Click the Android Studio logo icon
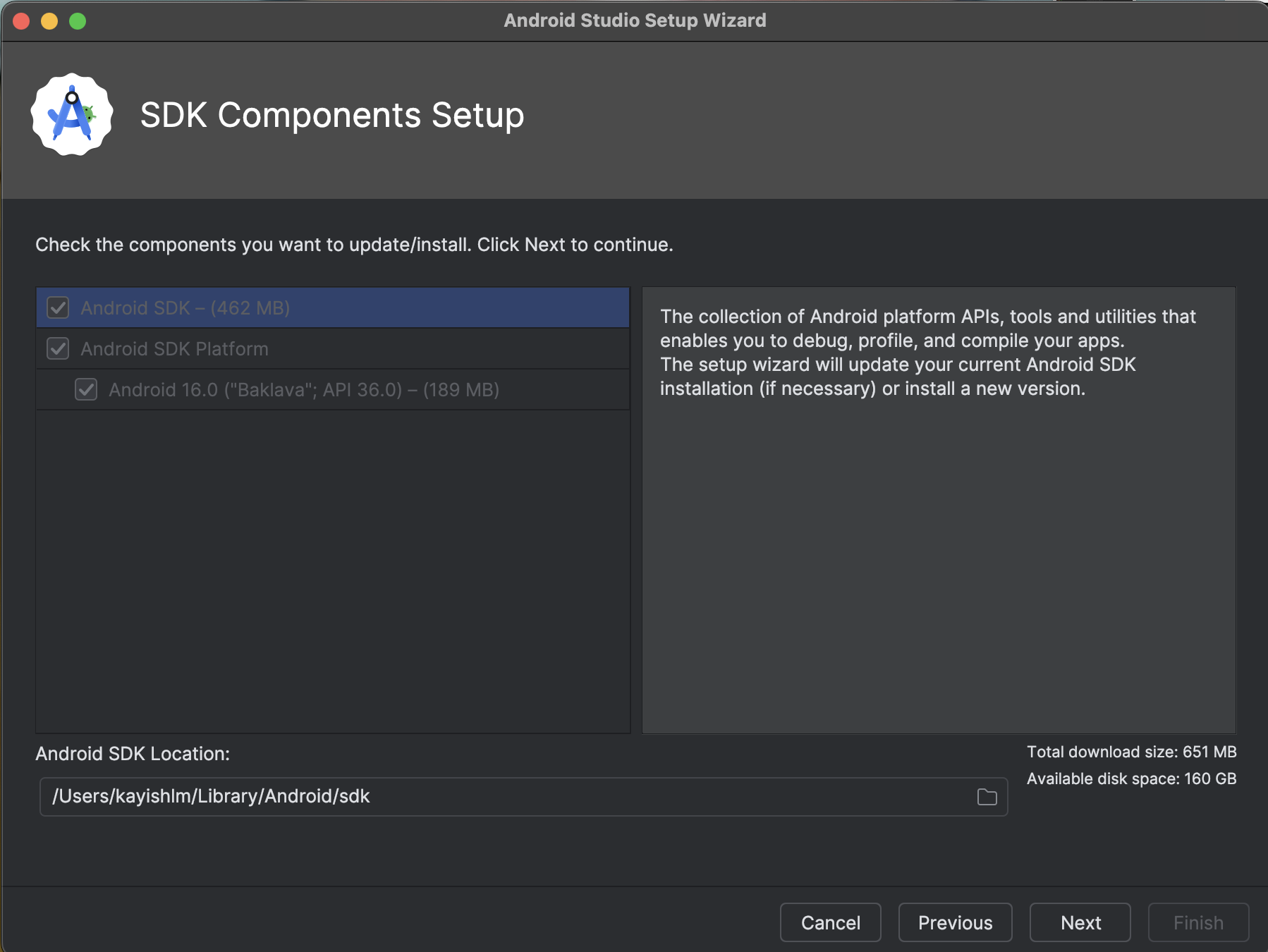The image size is (1268, 952). click(x=72, y=115)
